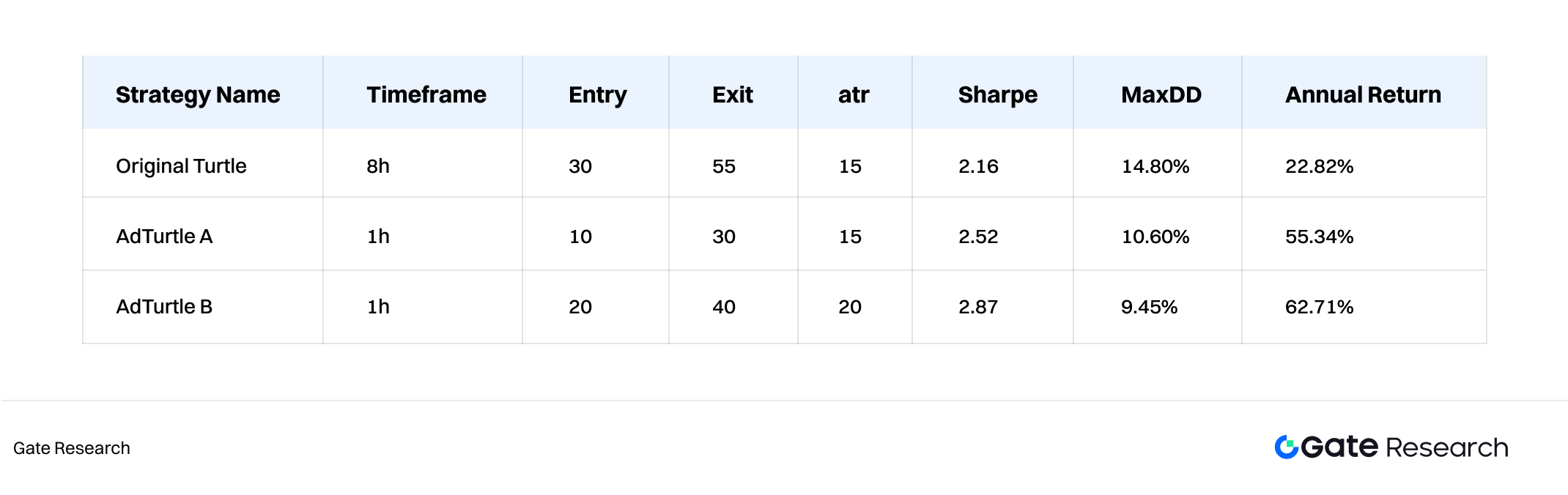Click the Sharpe column header
This screenshot has width=1568, height=495.
pyautogui.click(x=998, y=95)
